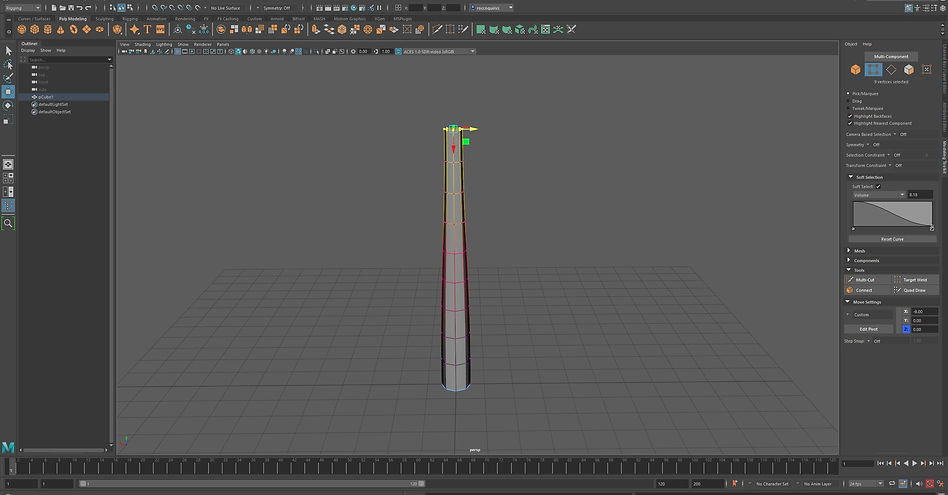The height and width of the screenshot is (495, 948).
Task: Select Vertex selection icon in Modeling Toolkit
Action: [x=873, y=70]
